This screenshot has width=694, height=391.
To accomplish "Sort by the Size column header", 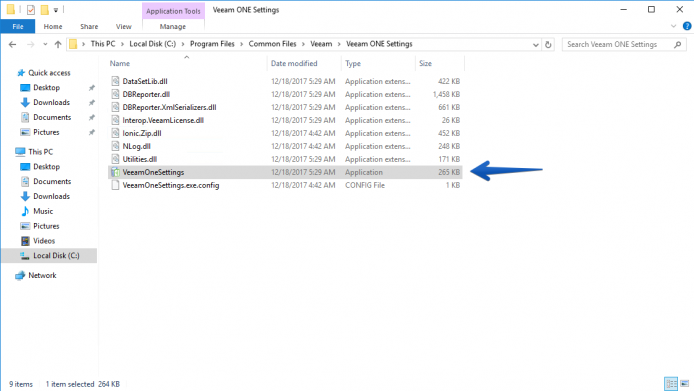I will pyautogui.click(x=425, y=63).
